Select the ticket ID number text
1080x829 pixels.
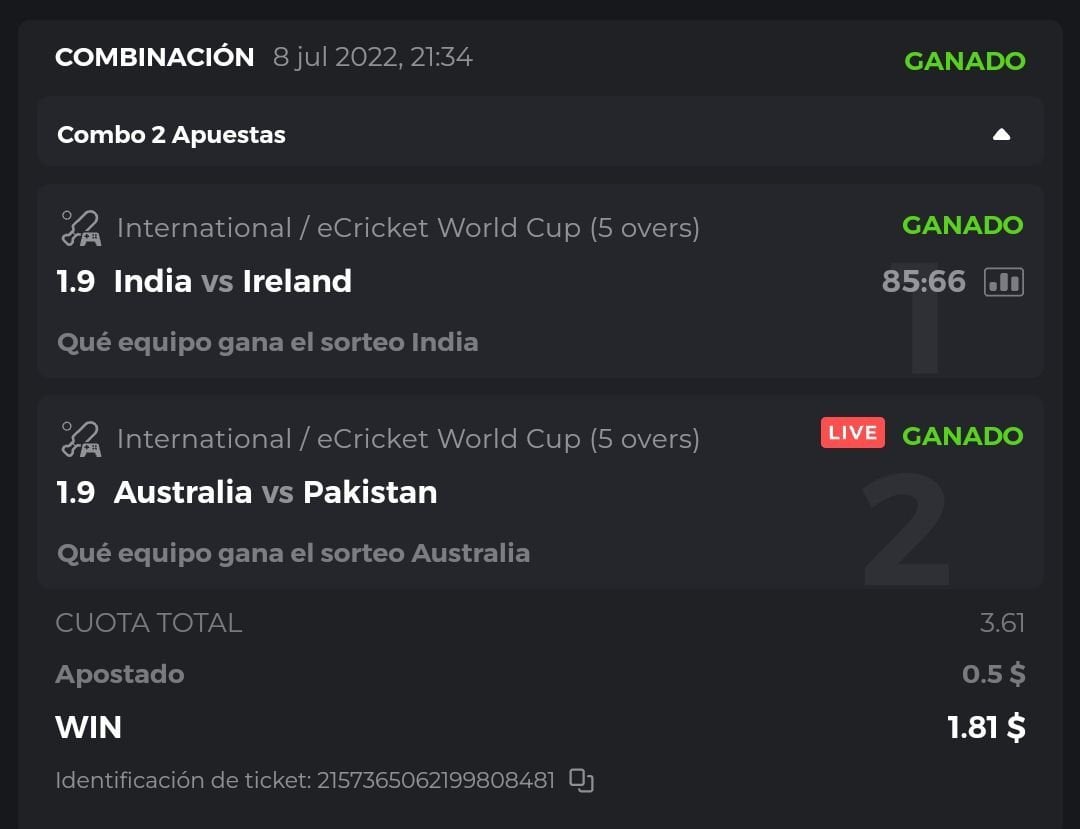click(435, 780)
